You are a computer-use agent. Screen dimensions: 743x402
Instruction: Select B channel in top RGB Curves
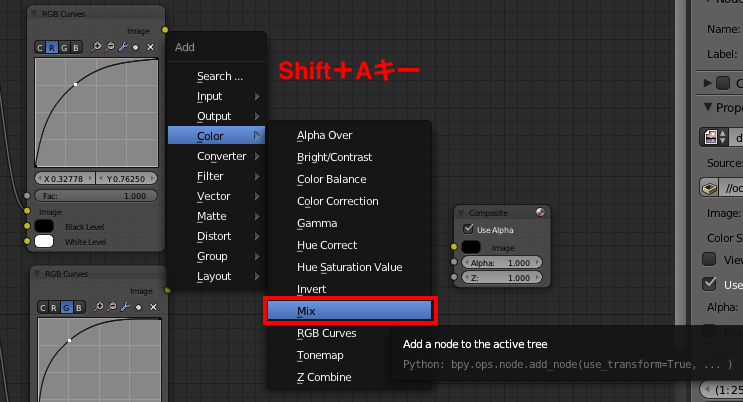tap(76, 47)
